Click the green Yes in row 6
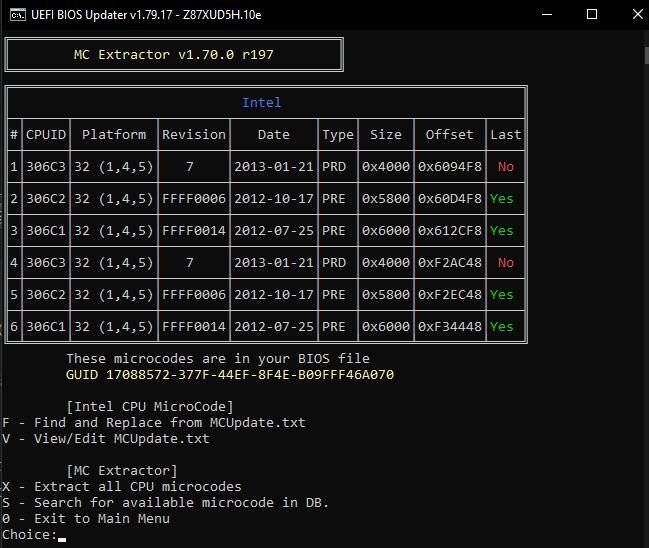 tap(502, 327)
